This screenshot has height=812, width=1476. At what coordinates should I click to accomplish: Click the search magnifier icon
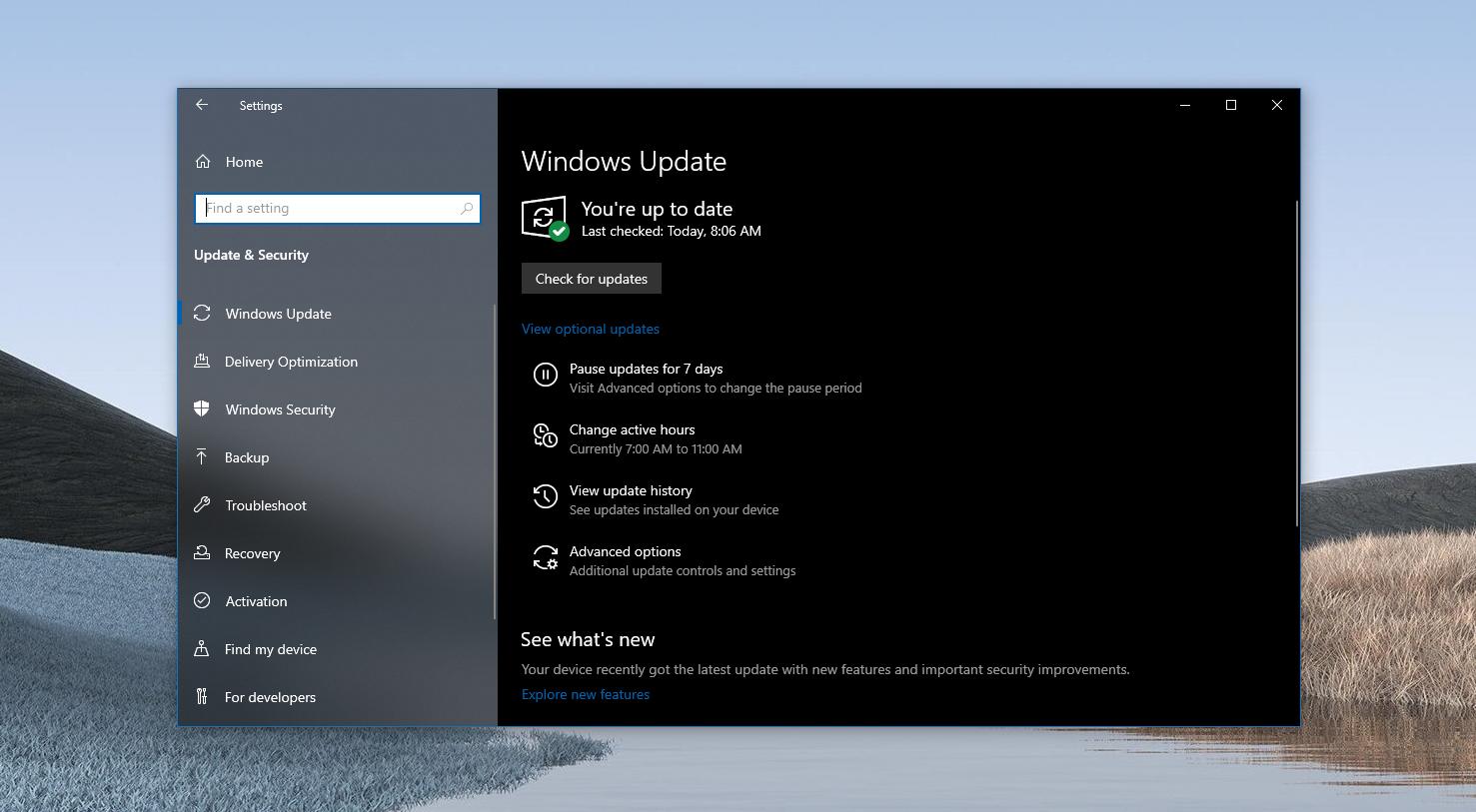pyautogui.click(x=466, y=208)
